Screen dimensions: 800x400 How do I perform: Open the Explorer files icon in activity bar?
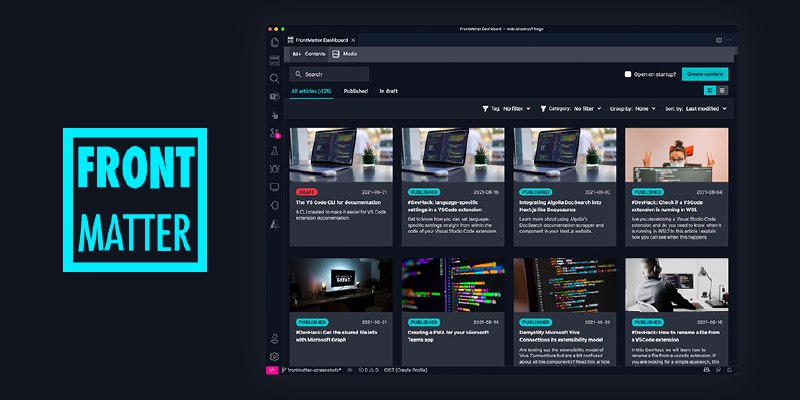tap(274, 42)
